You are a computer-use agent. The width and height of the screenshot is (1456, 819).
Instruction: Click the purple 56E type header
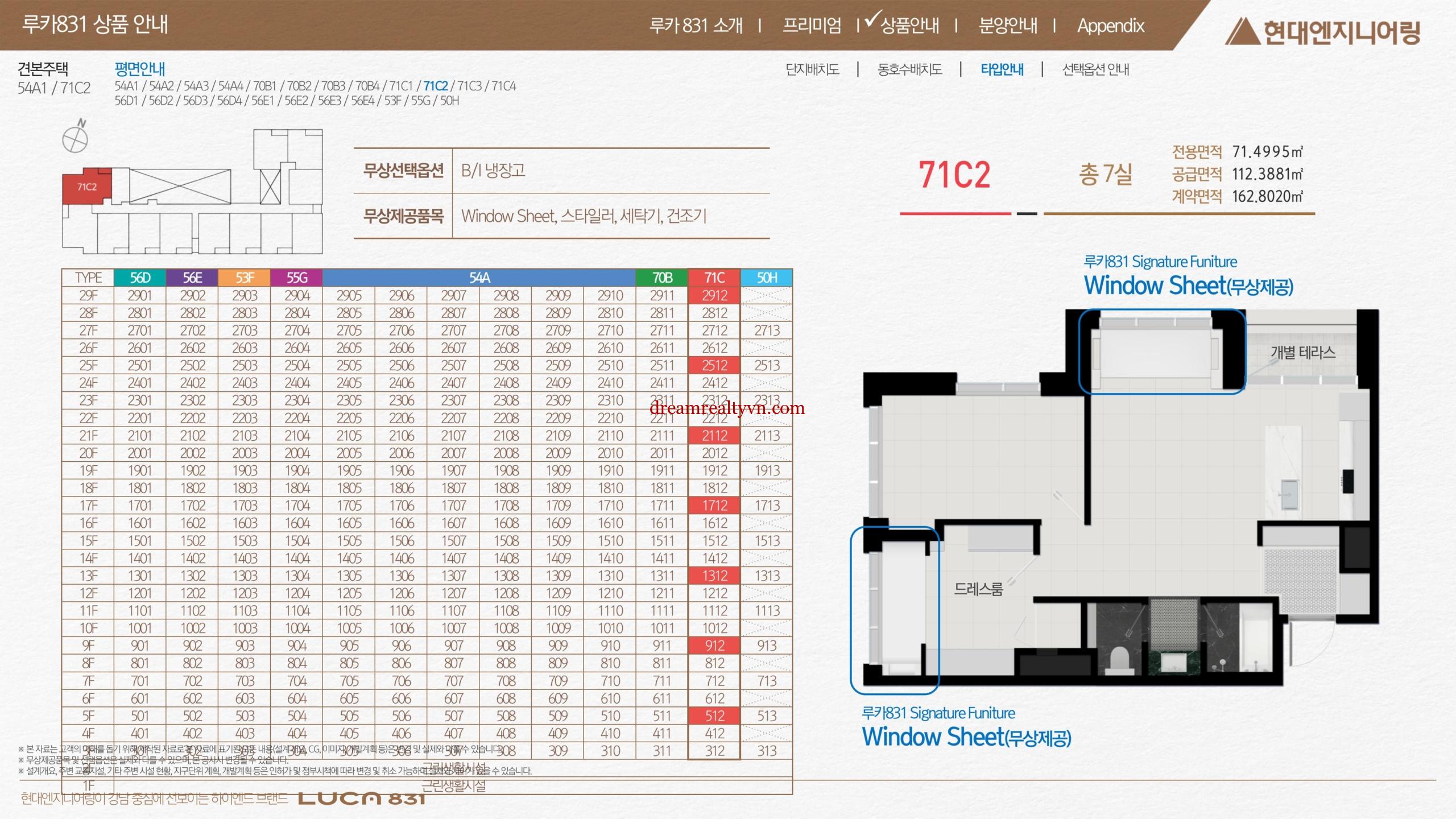tap(192, 278)
